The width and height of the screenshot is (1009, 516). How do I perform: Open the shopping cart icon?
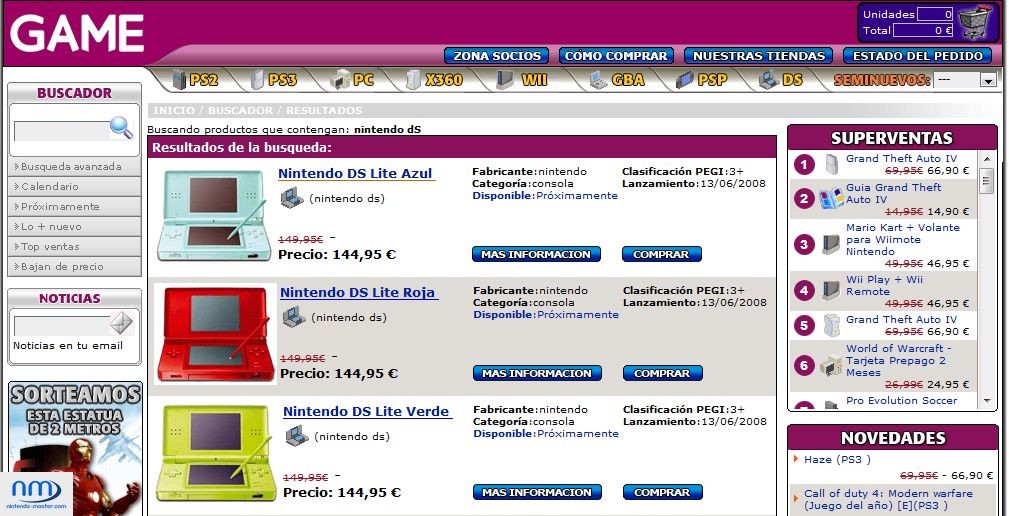pyautogui.click(x=976, y=23)
